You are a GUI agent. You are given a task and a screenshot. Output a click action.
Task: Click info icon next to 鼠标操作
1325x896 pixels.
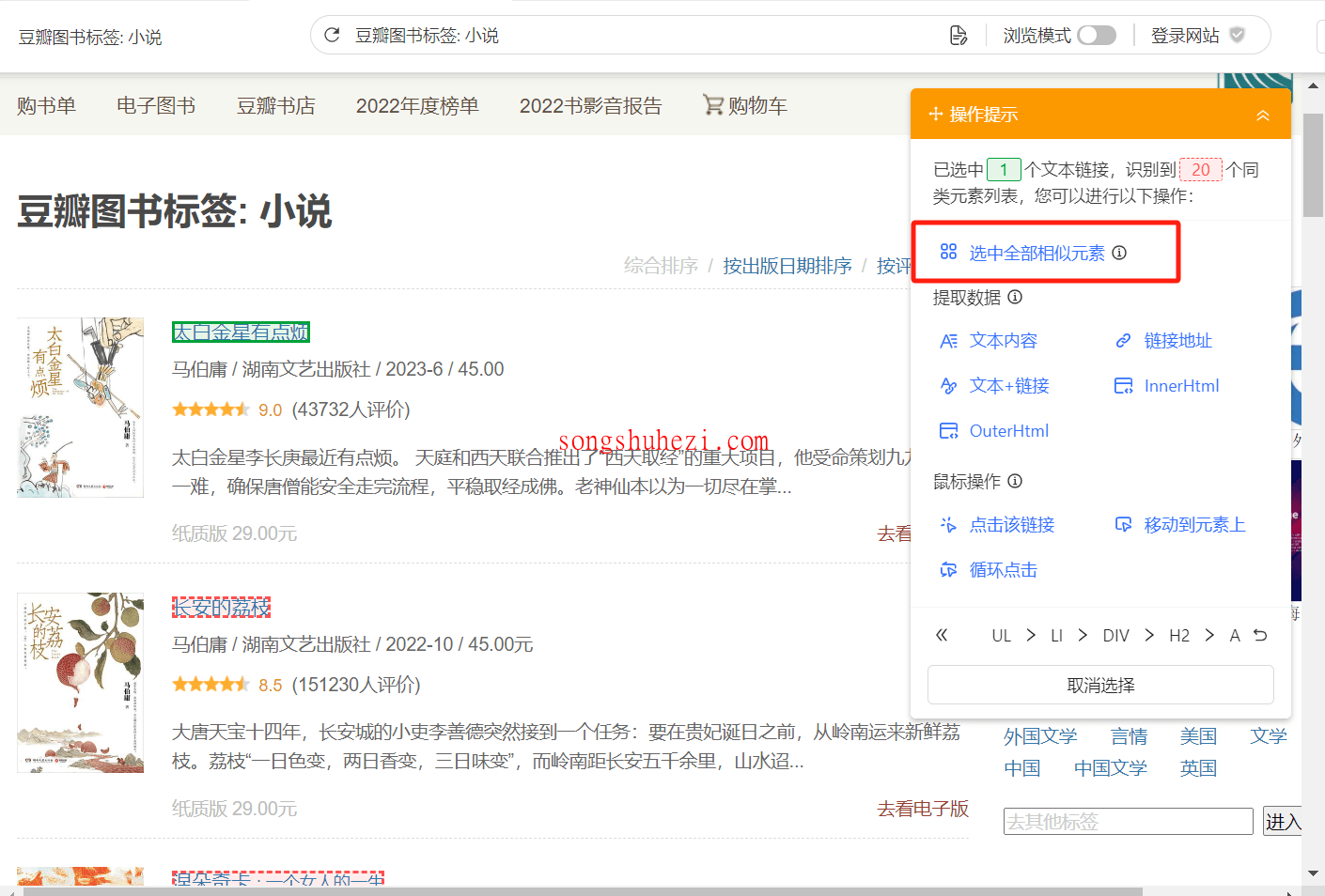(1015, 481)
